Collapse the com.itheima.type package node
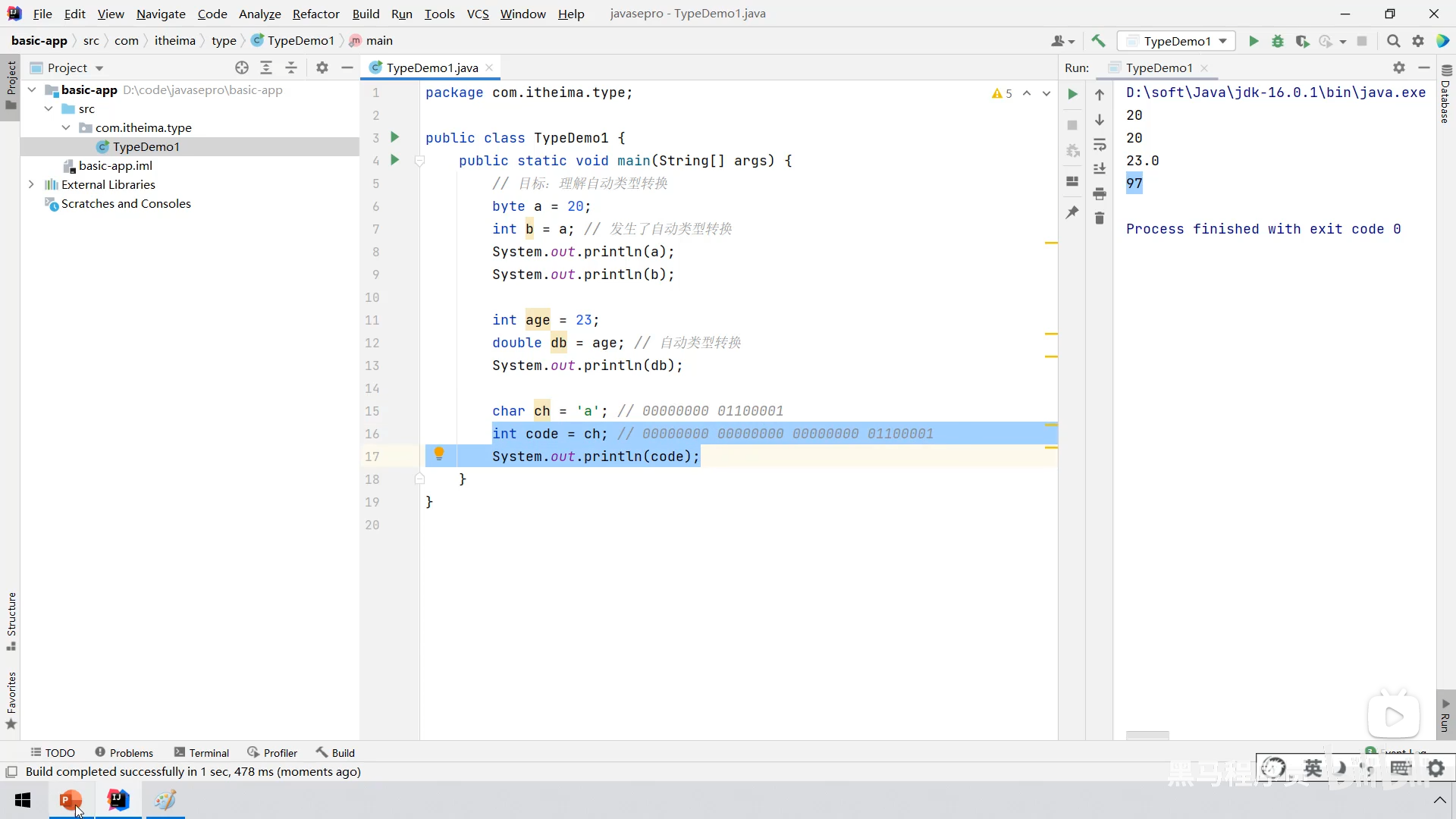 [x=66, y=127]
